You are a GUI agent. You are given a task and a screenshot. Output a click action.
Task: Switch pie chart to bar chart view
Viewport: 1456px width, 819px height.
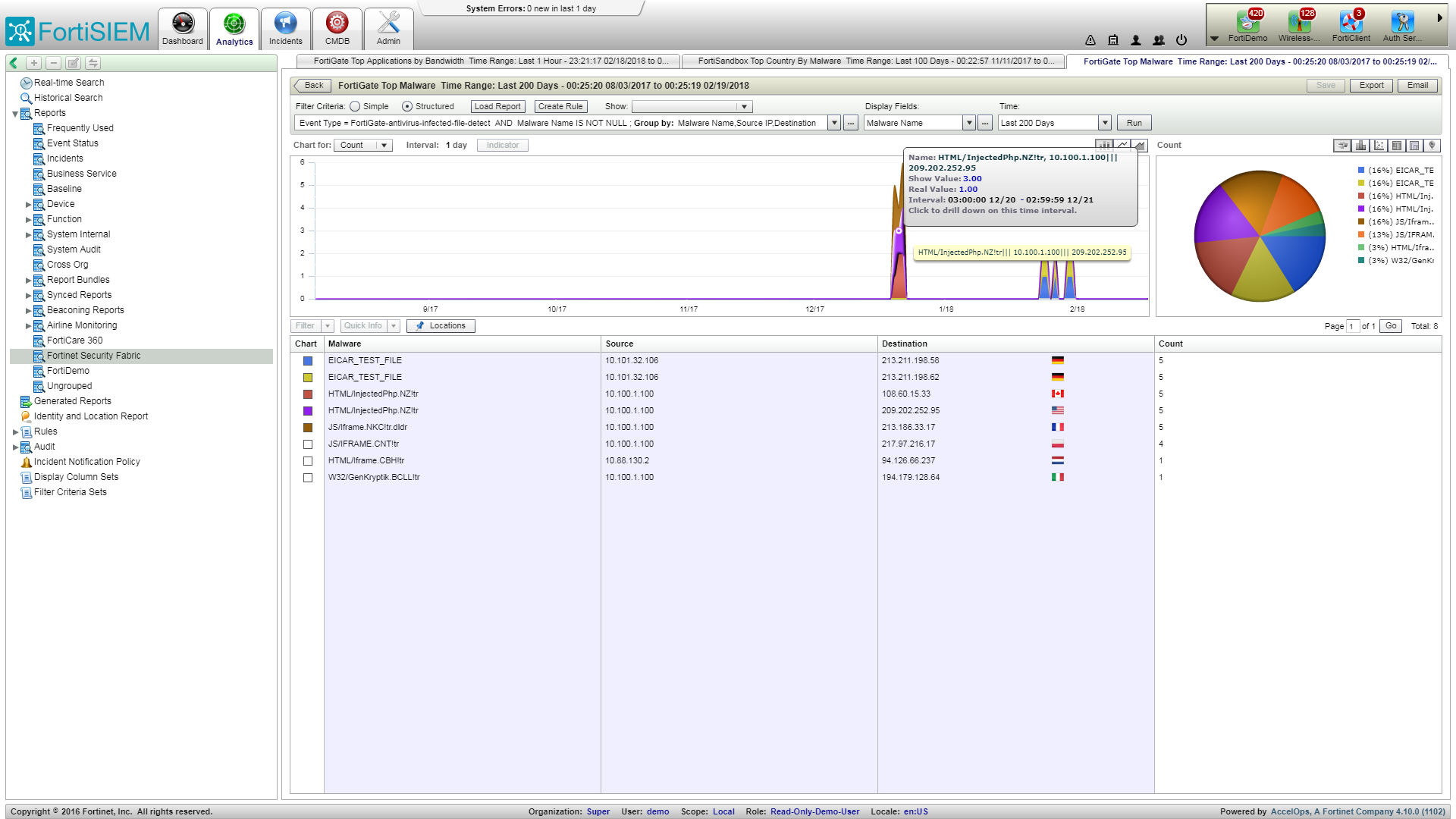(x=1361, y=146)
